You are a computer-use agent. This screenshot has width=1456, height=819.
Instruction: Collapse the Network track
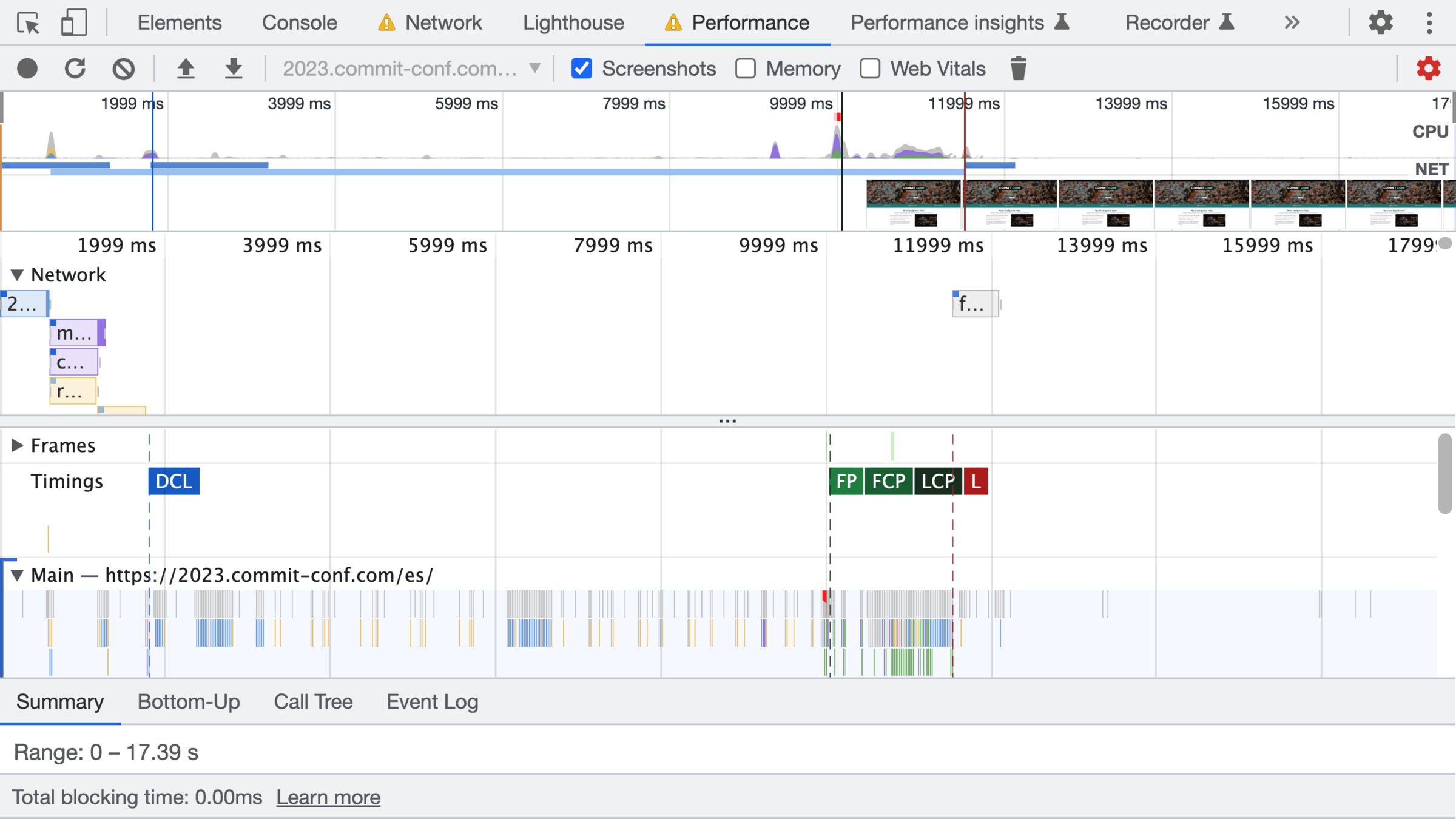[17, 275]
